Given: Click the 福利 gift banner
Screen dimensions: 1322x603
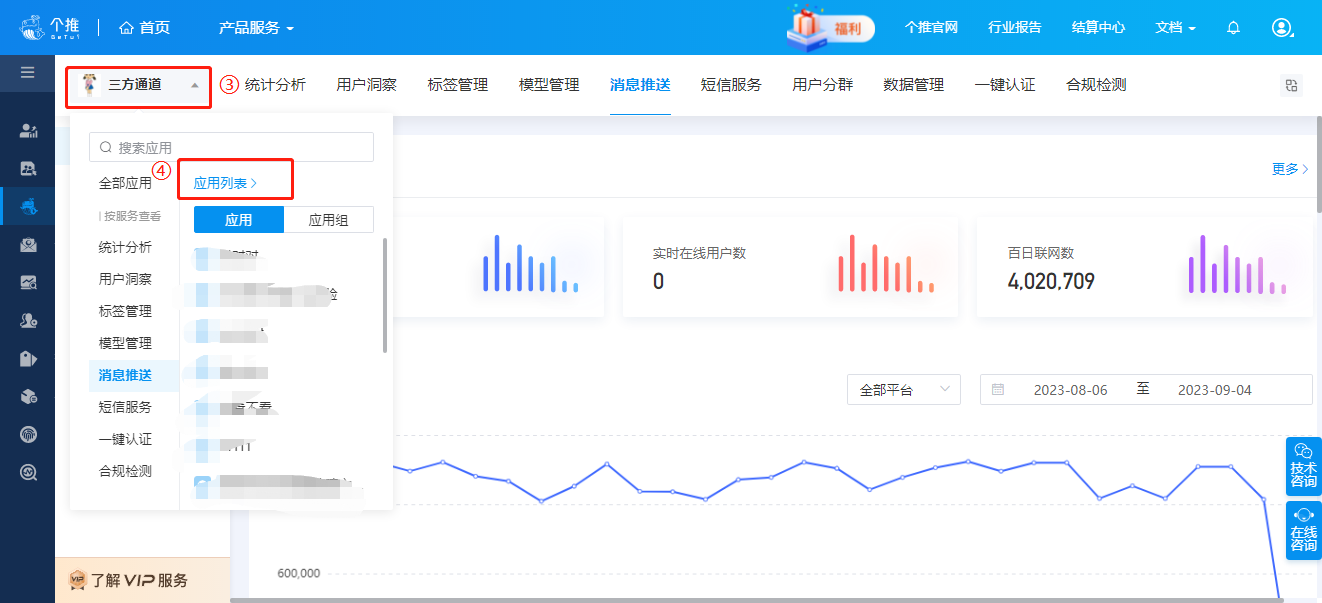Looking at the screenshot, I should coord(829,27).
